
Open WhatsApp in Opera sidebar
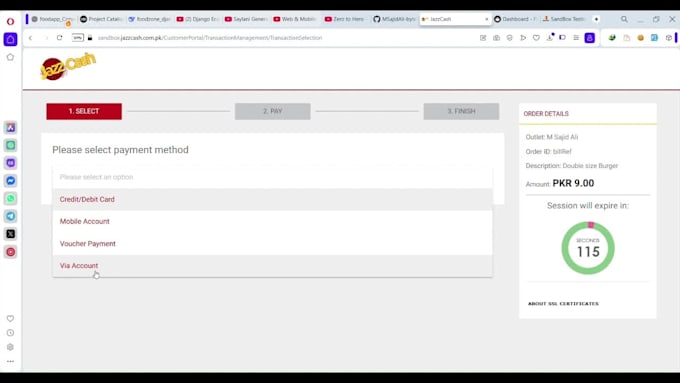coord(10,198)
